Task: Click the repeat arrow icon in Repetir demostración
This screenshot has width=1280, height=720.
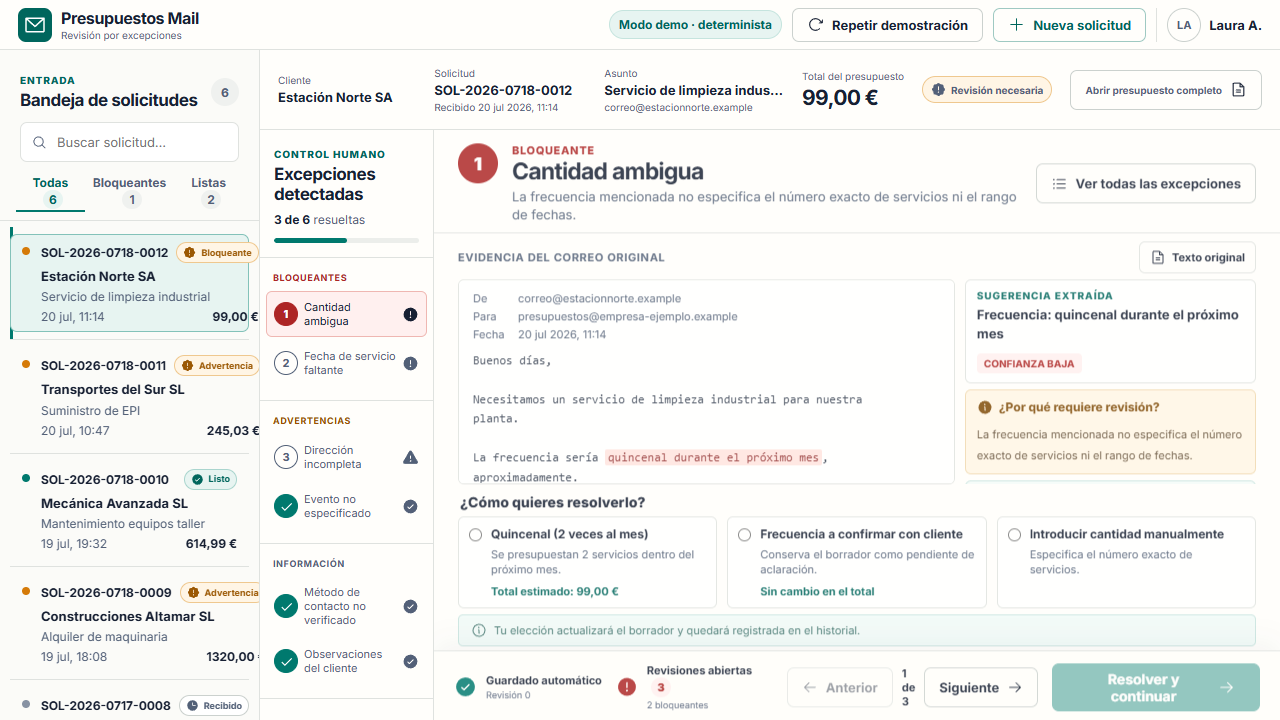Action: (x=816, y=25)
